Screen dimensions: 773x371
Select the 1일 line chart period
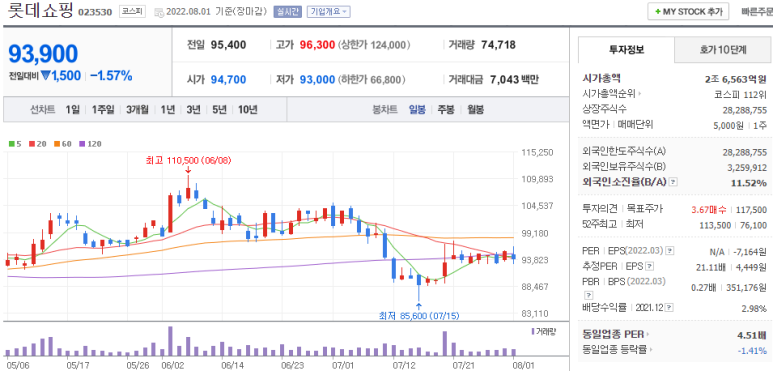tap(72, 109)
